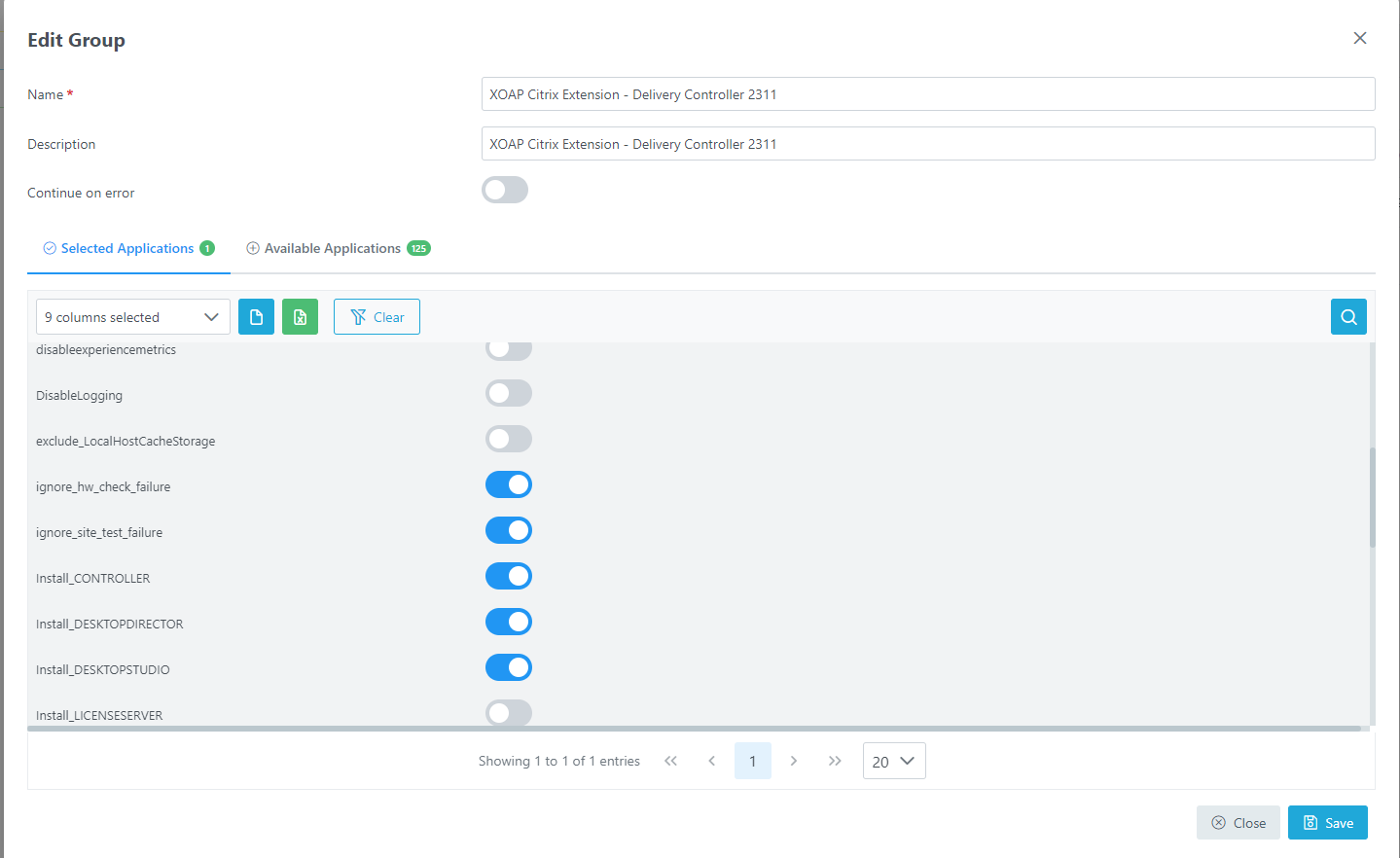Screen dimensions: 1400x858
Task: Open the table search using the magnifier icon
Action: coord(1347,316)
